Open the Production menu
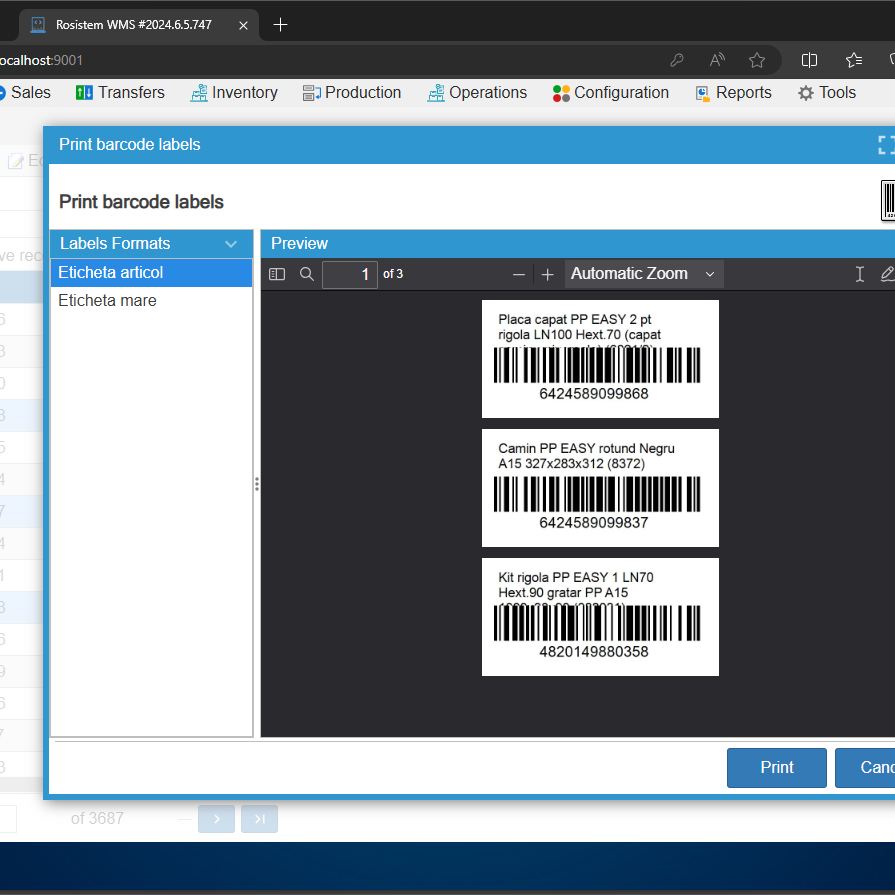Screen dimensions: 895x895 352,92
